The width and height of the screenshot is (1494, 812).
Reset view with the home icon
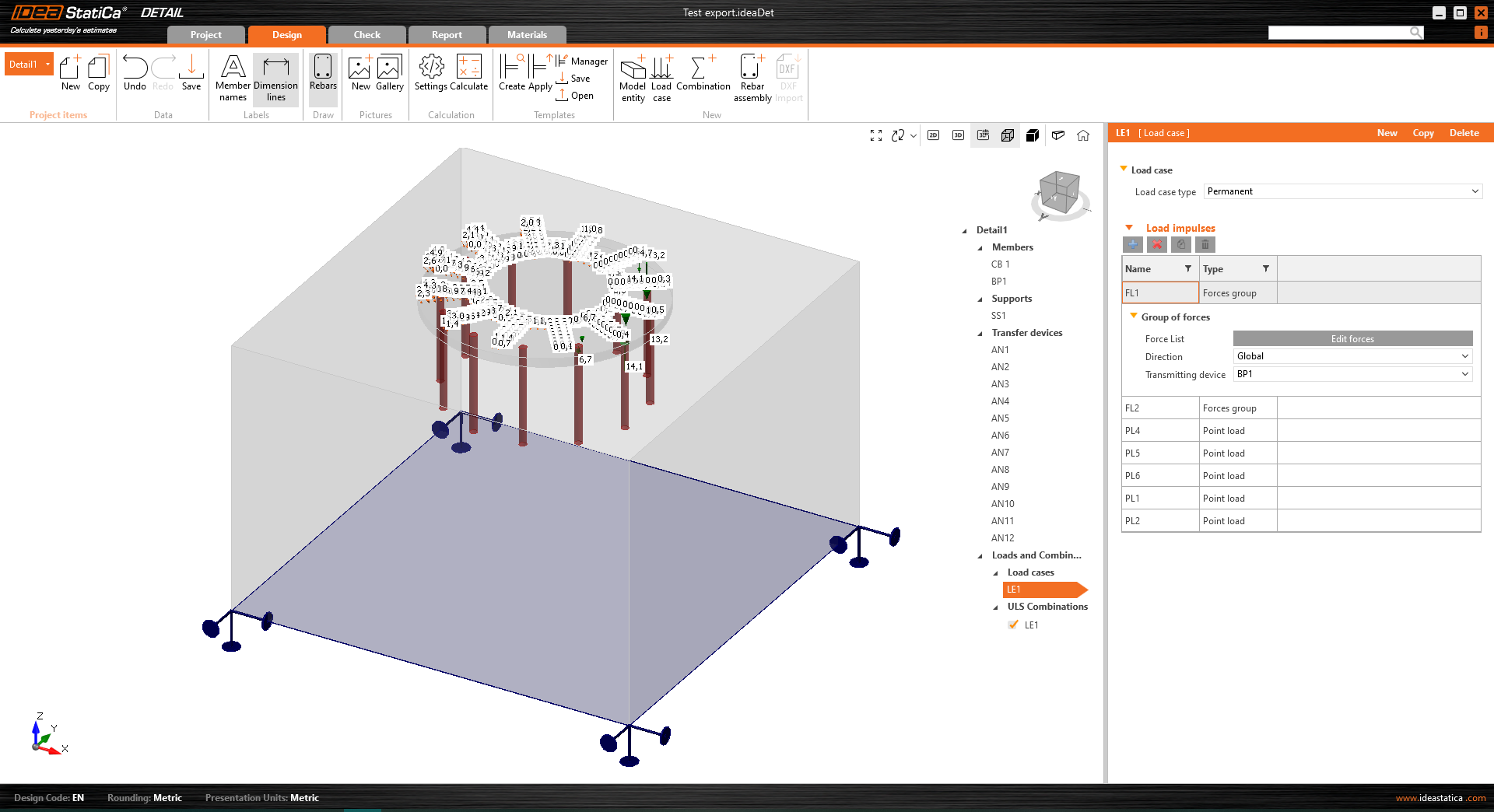[1083, 135]
